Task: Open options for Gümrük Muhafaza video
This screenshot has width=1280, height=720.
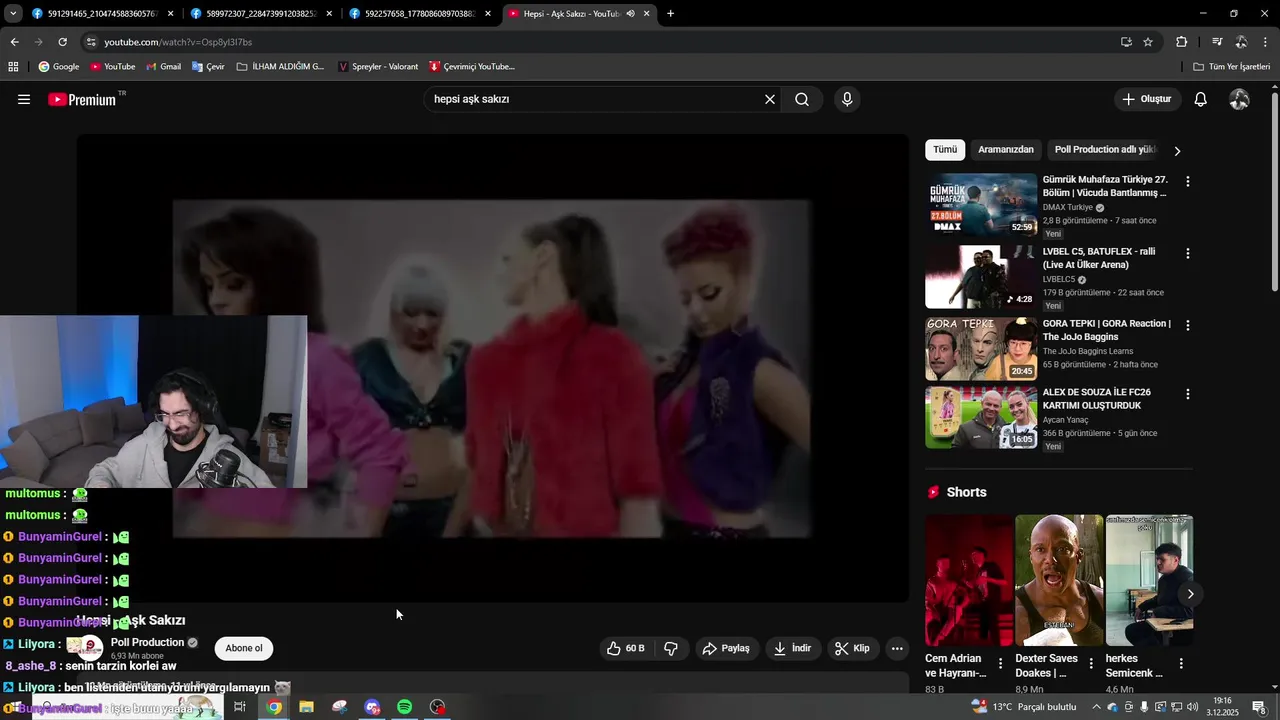Action: tap(1188, 182)
